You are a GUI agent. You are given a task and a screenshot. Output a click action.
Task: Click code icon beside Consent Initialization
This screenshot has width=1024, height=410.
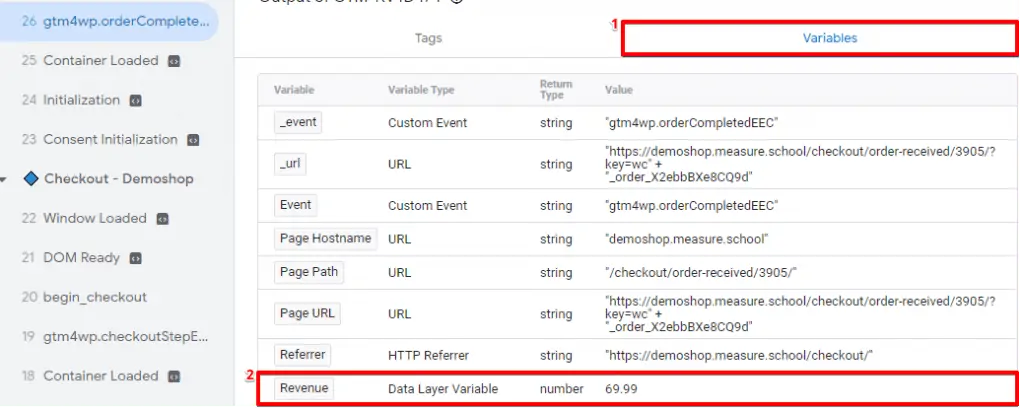pyautogui.click(x=193, y=140)
